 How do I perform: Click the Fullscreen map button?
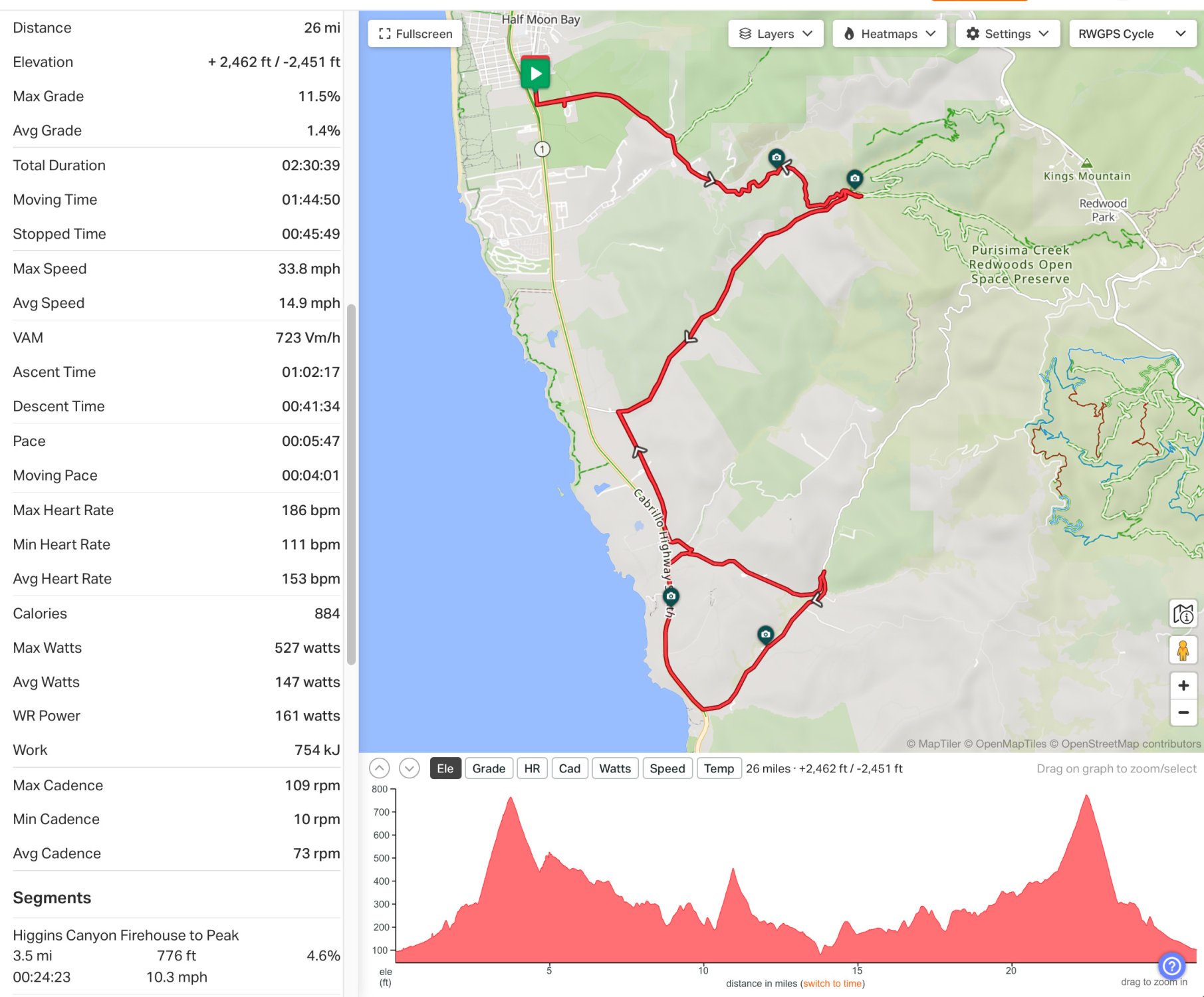(x=415, y=34)
